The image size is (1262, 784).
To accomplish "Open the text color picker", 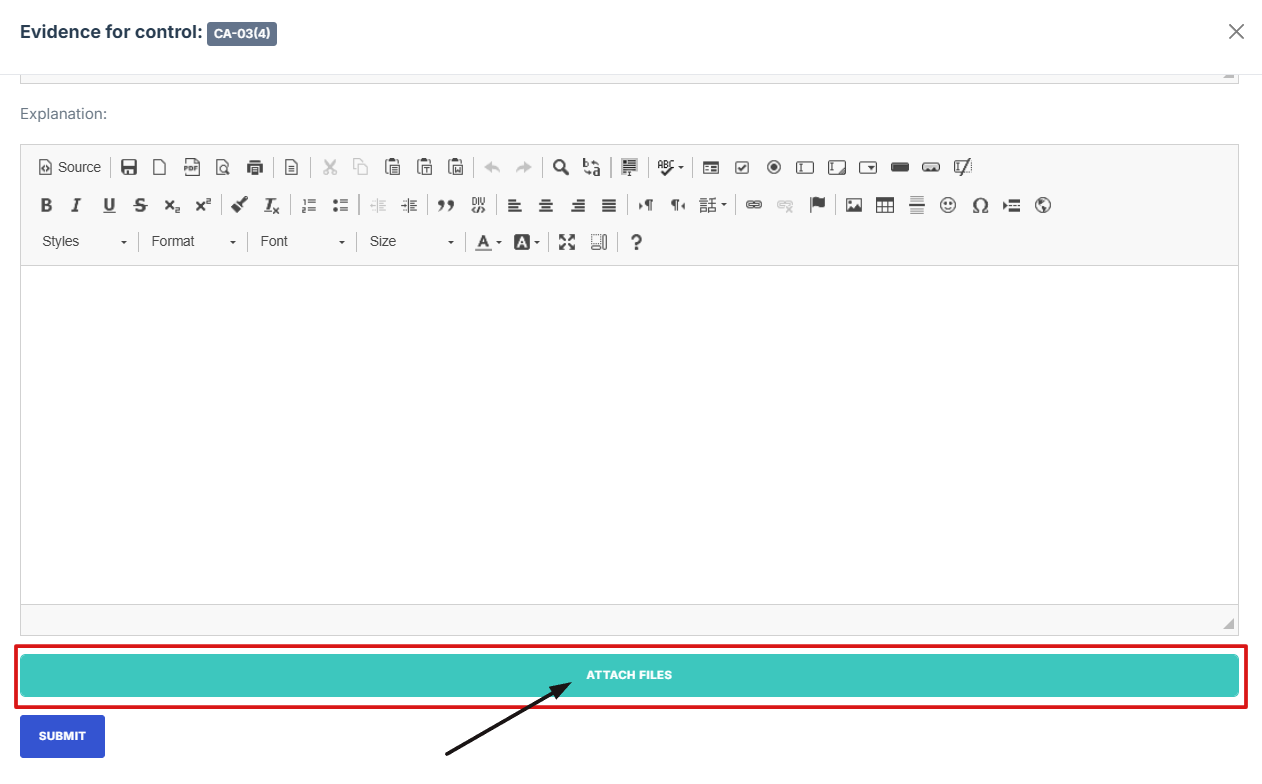I will tap(488, 242).
